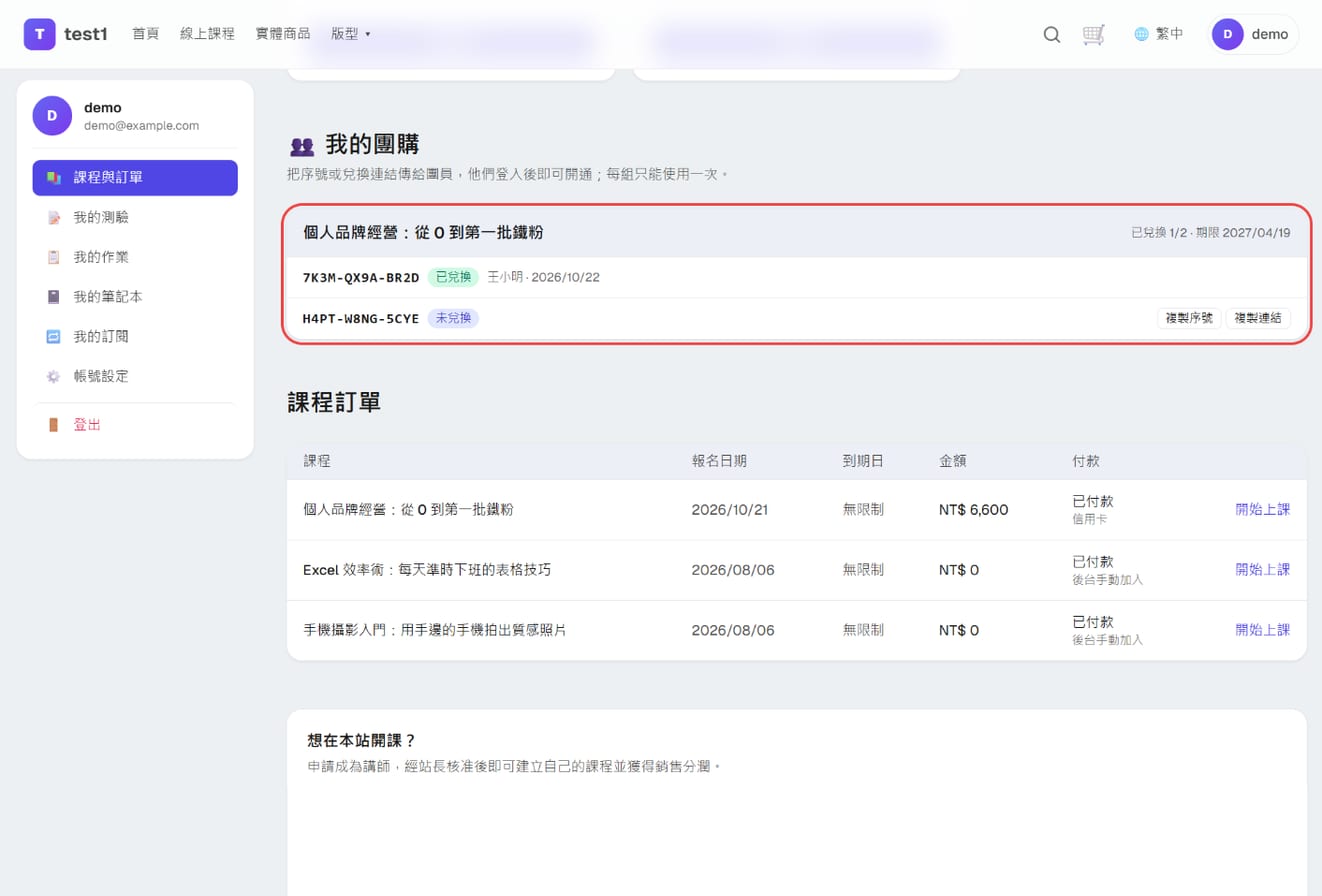Click the NT$ 6,600 amount

point(974,509)
